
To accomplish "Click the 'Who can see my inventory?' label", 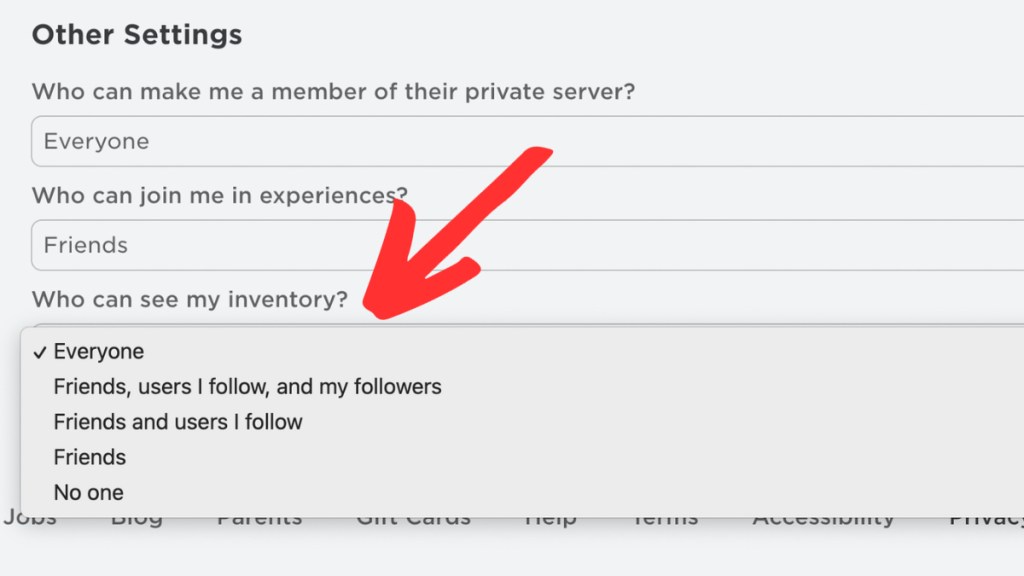I will (x=190, y=299).
